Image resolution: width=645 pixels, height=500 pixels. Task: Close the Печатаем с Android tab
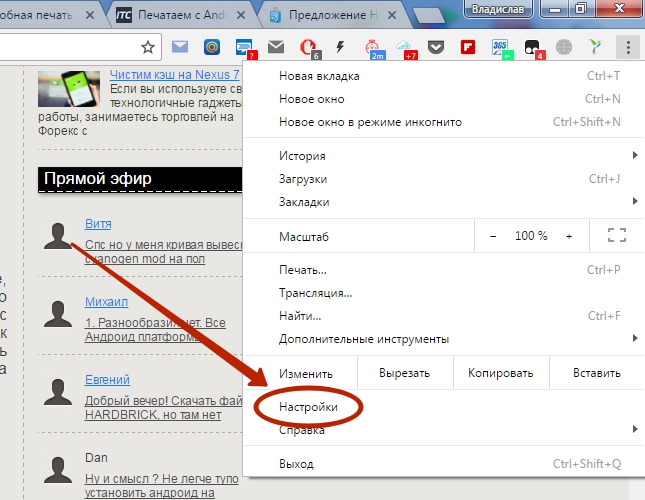coord(241,15)
